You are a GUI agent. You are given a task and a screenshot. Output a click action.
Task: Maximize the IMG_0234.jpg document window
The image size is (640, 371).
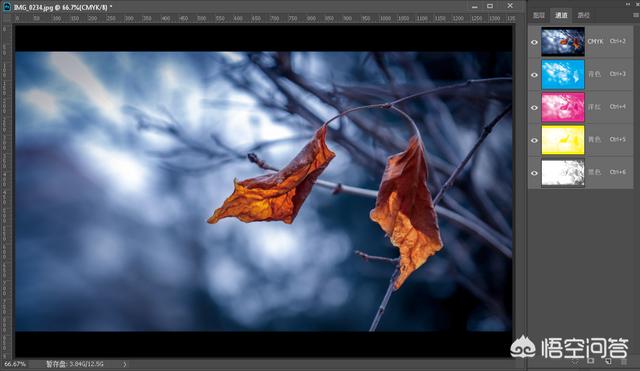point(490,6)
